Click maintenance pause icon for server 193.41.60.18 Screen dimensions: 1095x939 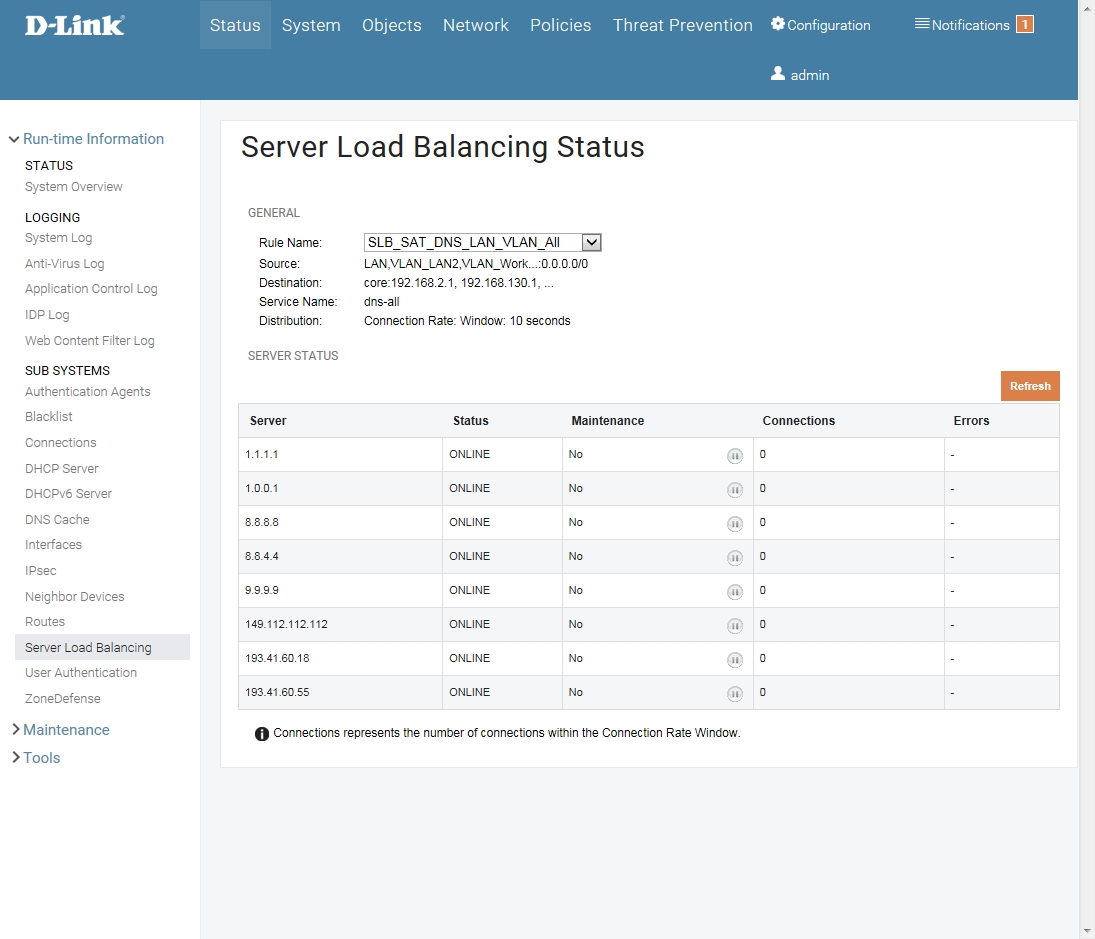735,659
